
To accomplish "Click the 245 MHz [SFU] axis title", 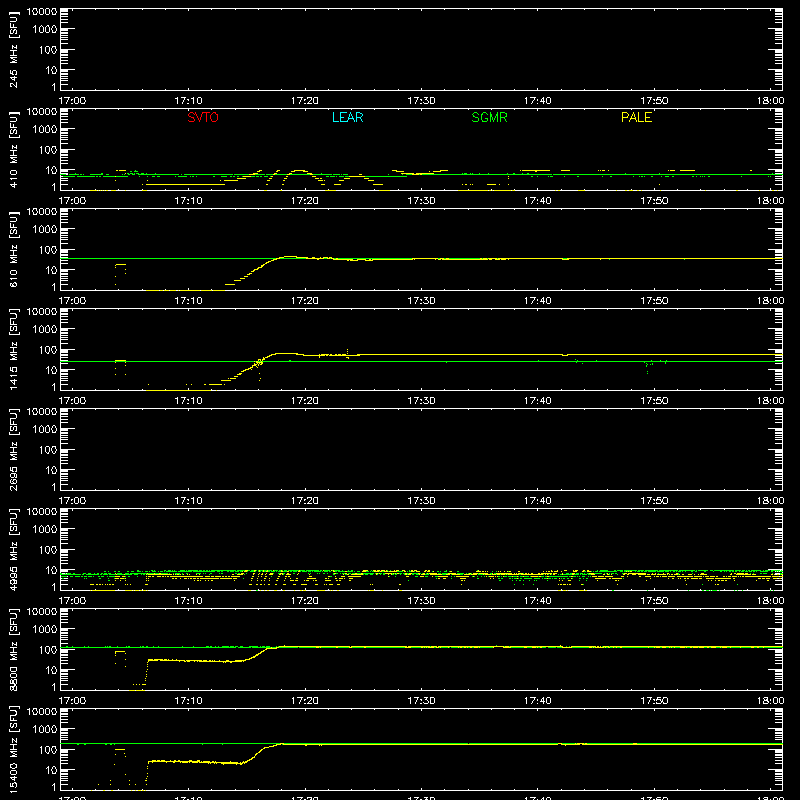I will click(x=13, y=49).
